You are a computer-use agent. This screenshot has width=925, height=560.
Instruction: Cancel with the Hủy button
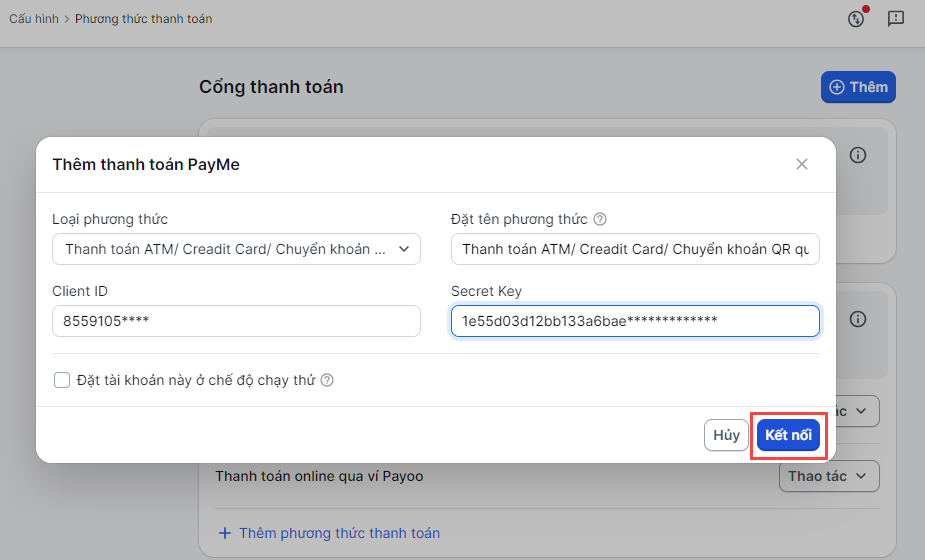point(727,435)
